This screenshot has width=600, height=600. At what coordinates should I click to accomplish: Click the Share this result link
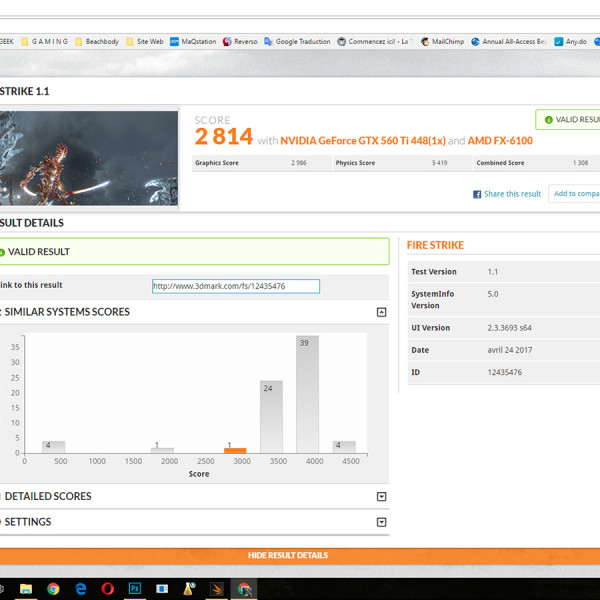(x=512, y=194)
